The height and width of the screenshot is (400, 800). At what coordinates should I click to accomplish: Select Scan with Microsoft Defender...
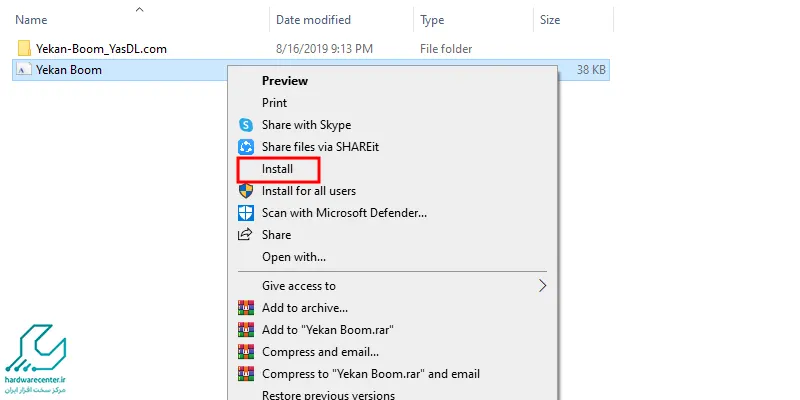[x=344, y=213]
